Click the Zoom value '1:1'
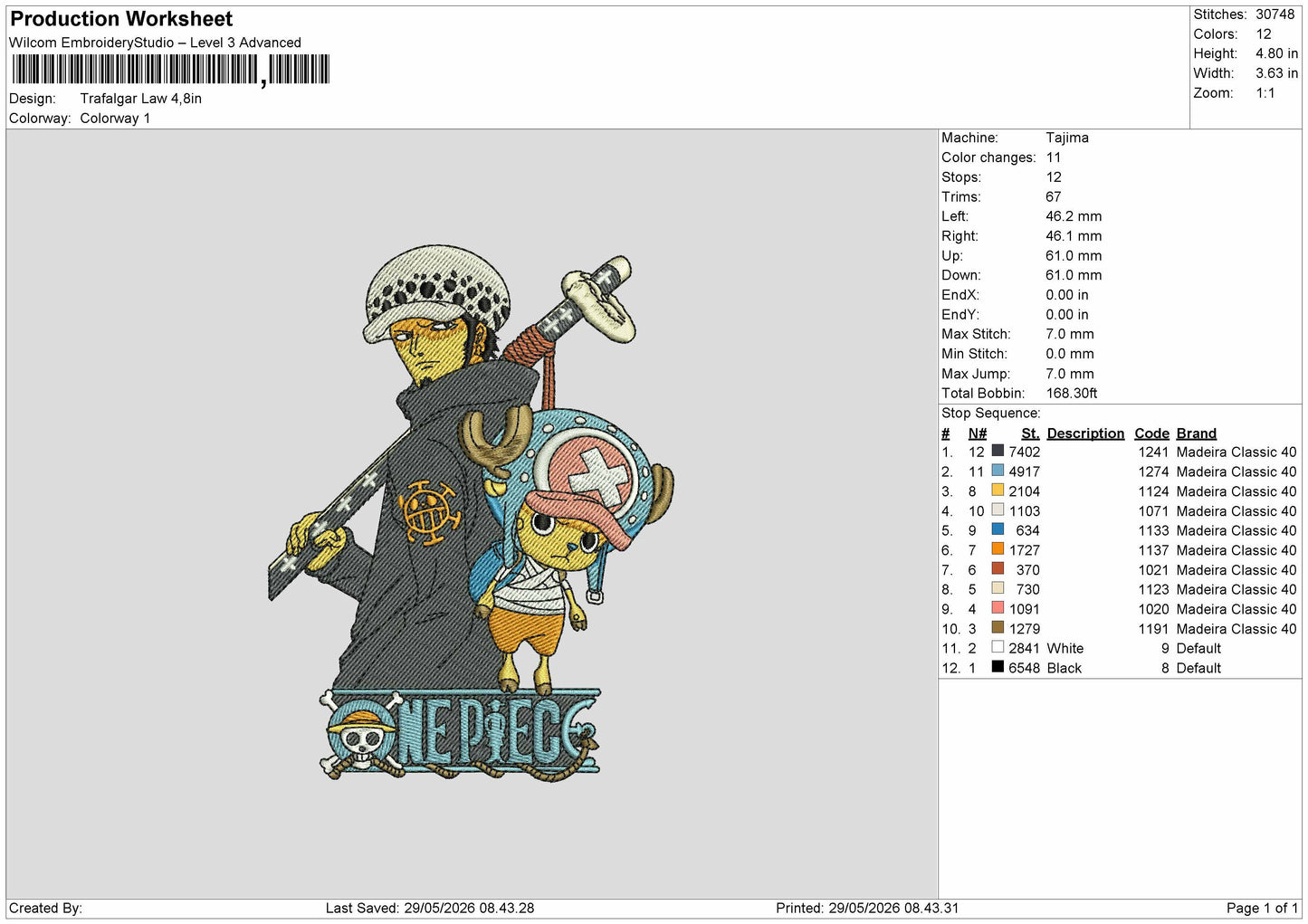Image resolution: width=1308 pixels, height=924 pixels. coord(1265,93)
